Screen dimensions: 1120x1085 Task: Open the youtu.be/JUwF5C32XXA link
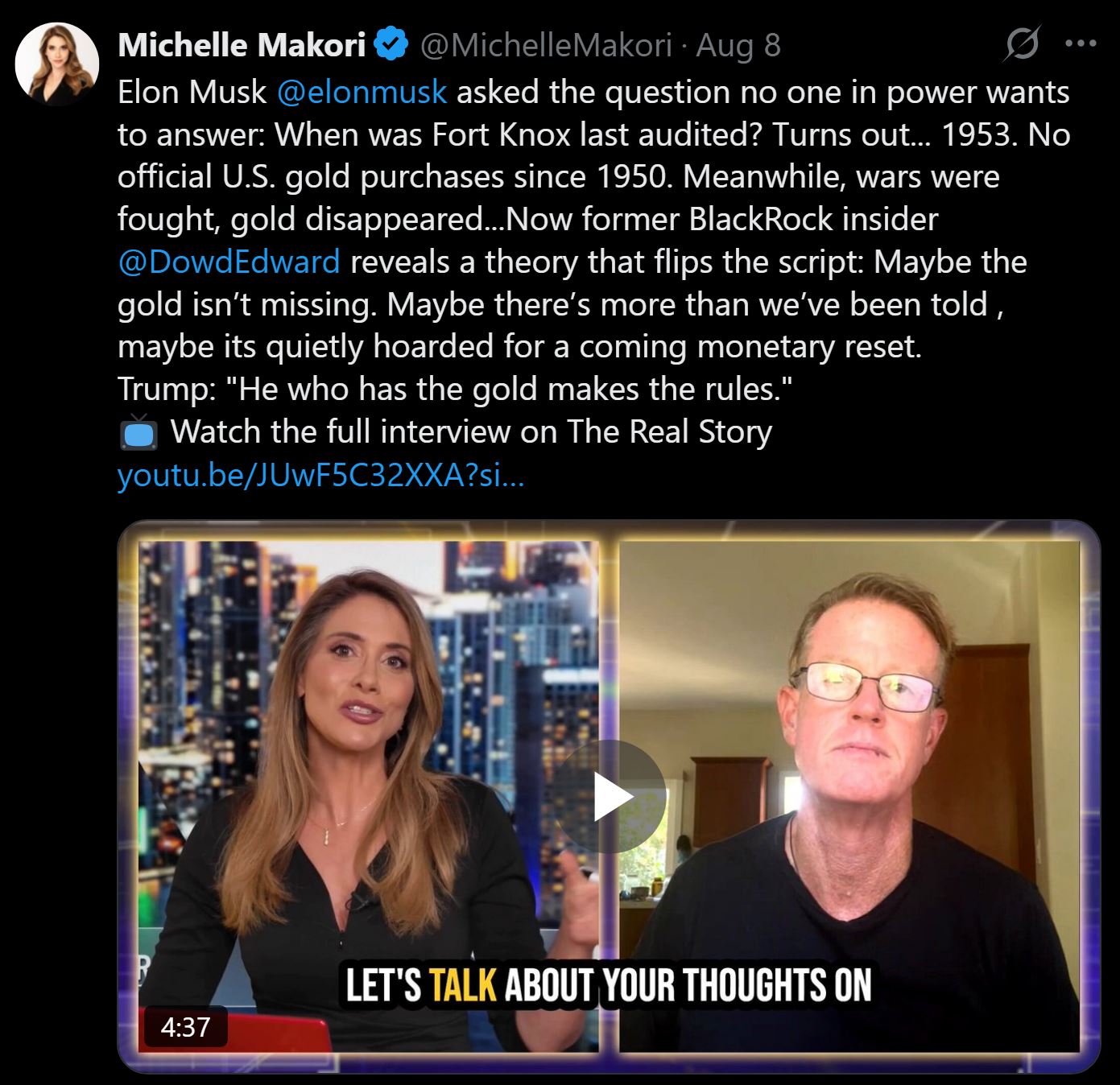click(x=320, y=476)
